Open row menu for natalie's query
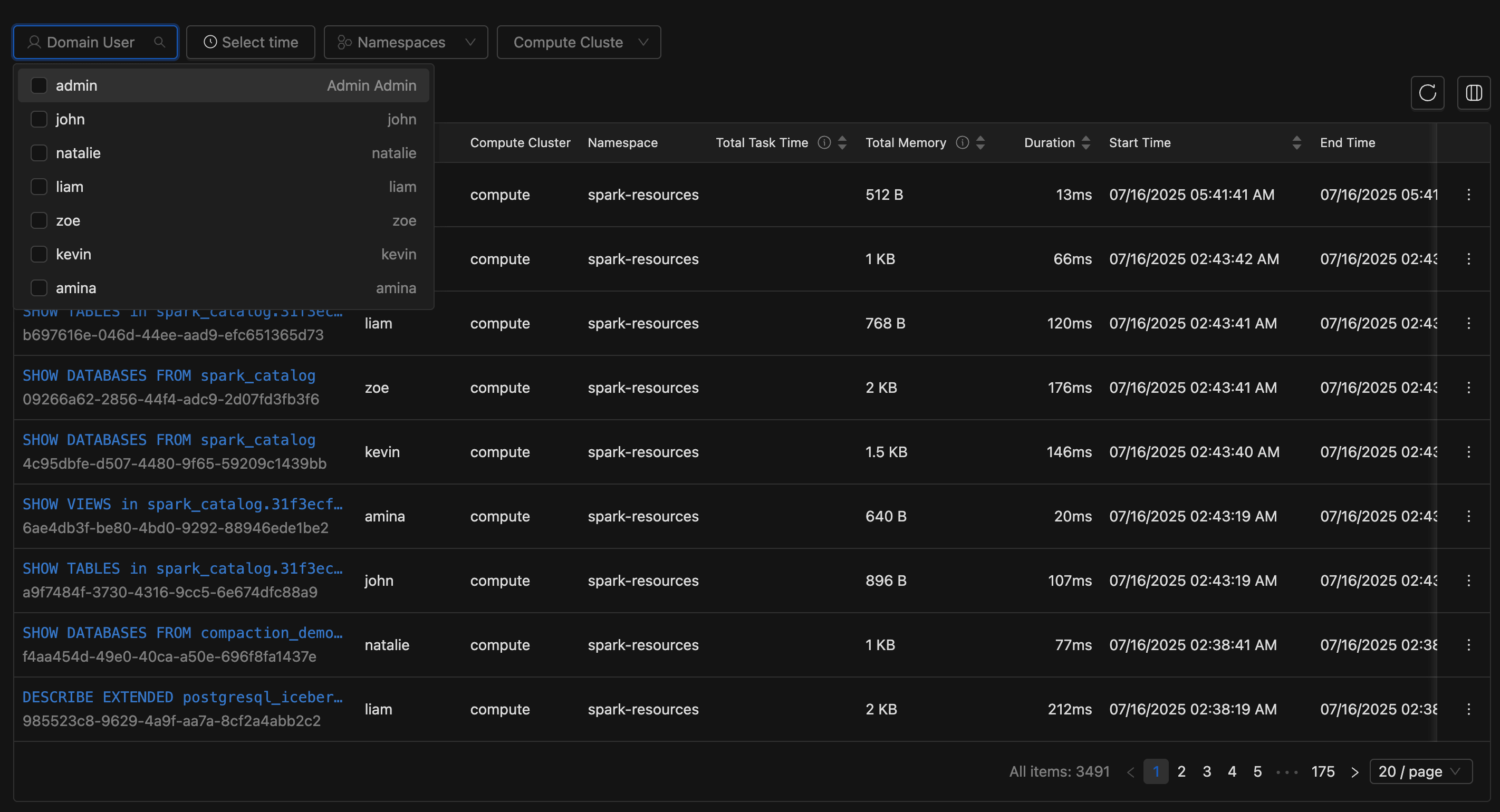Image resolution: width=1500 pixels, height=812 pixels. point(1468,645)
